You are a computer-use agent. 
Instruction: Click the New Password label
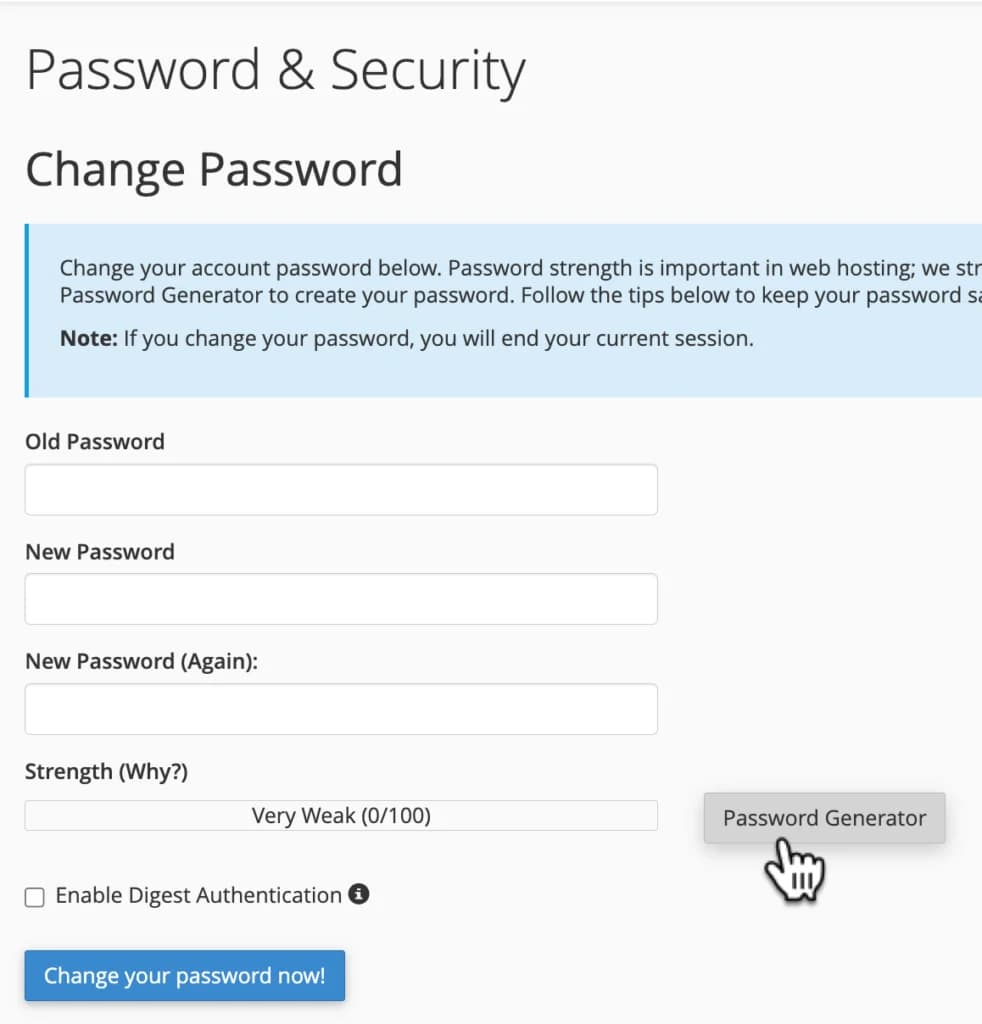(99, 551)
